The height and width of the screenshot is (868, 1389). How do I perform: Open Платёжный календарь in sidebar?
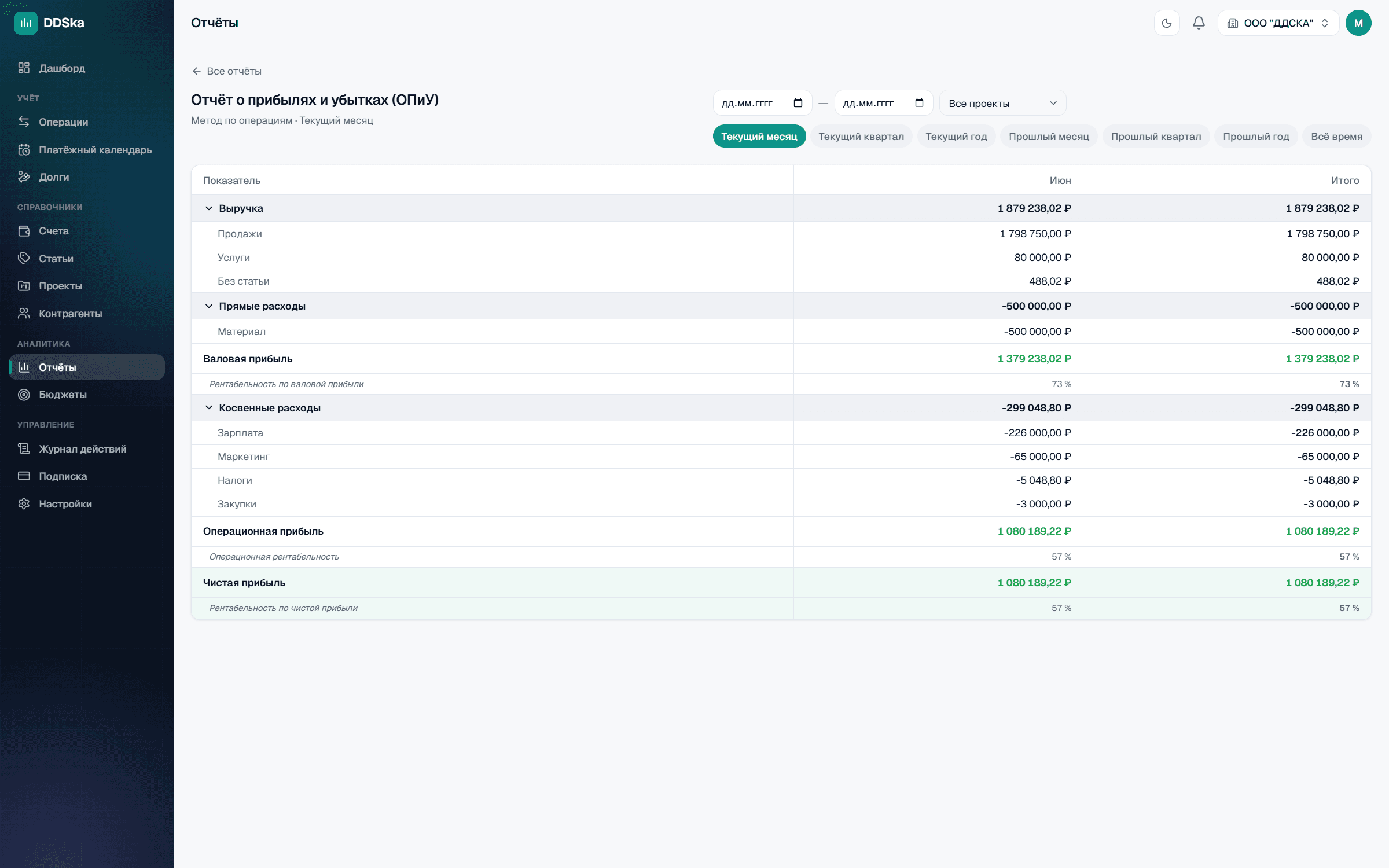[87, 150]
